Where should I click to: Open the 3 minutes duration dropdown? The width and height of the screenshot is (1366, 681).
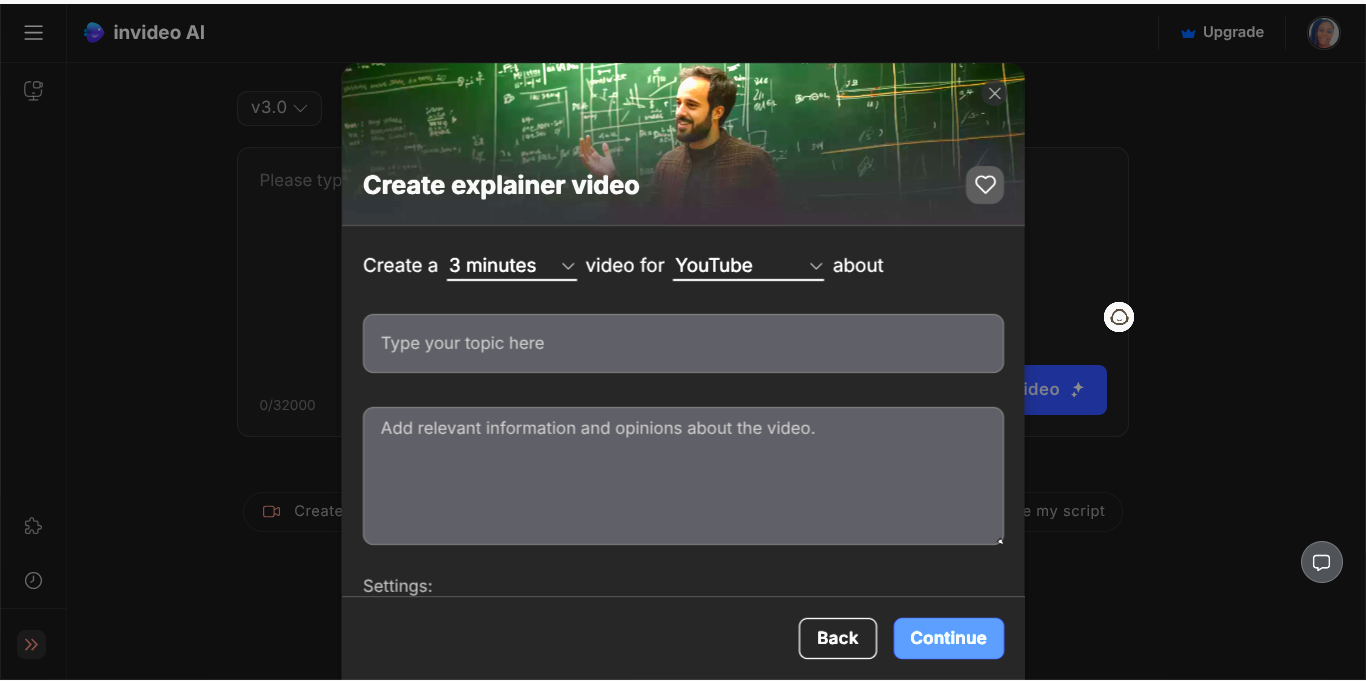(x=512, y=266)
